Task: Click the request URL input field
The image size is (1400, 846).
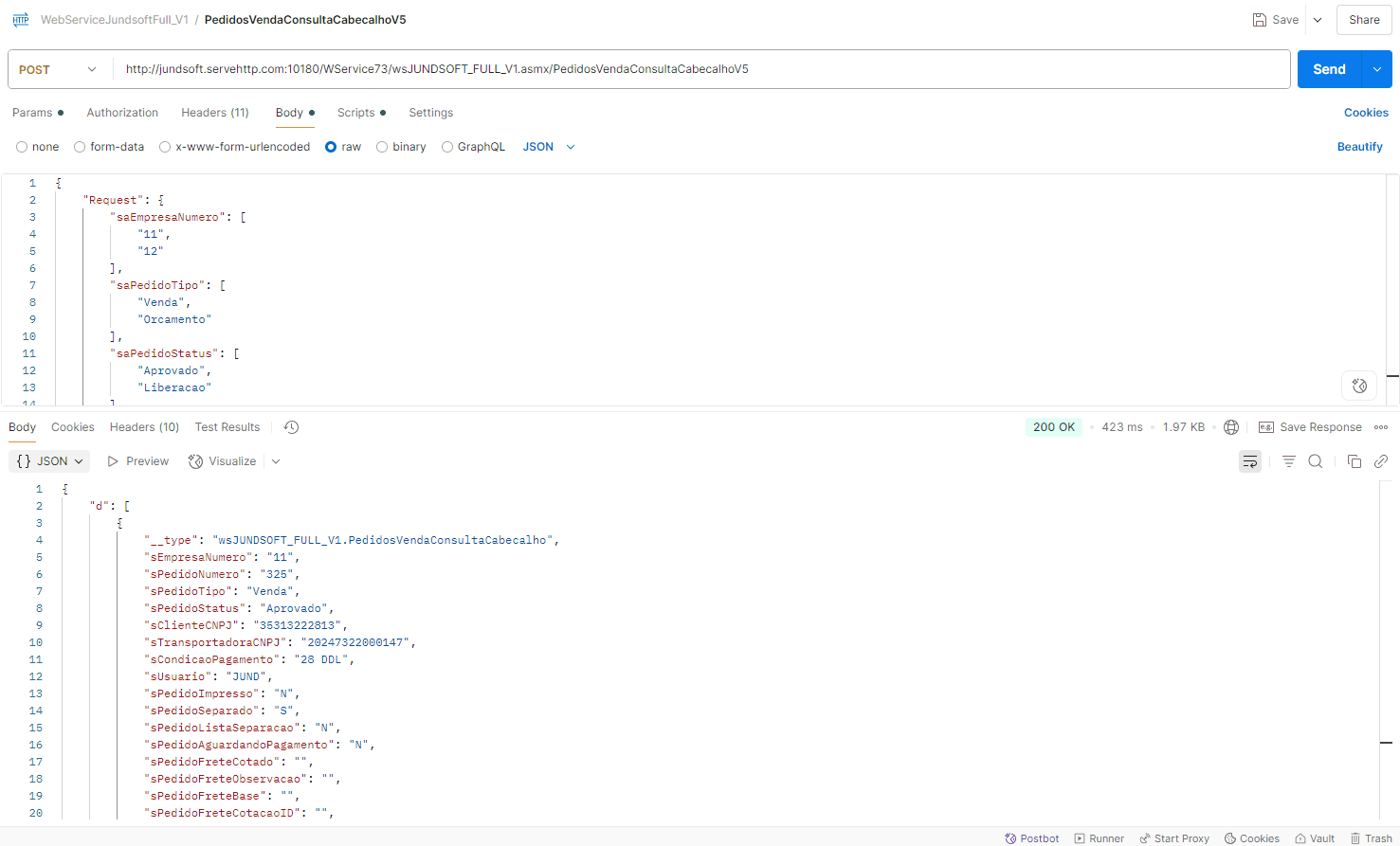Action: pyautogui.click(x=701, y=69)
